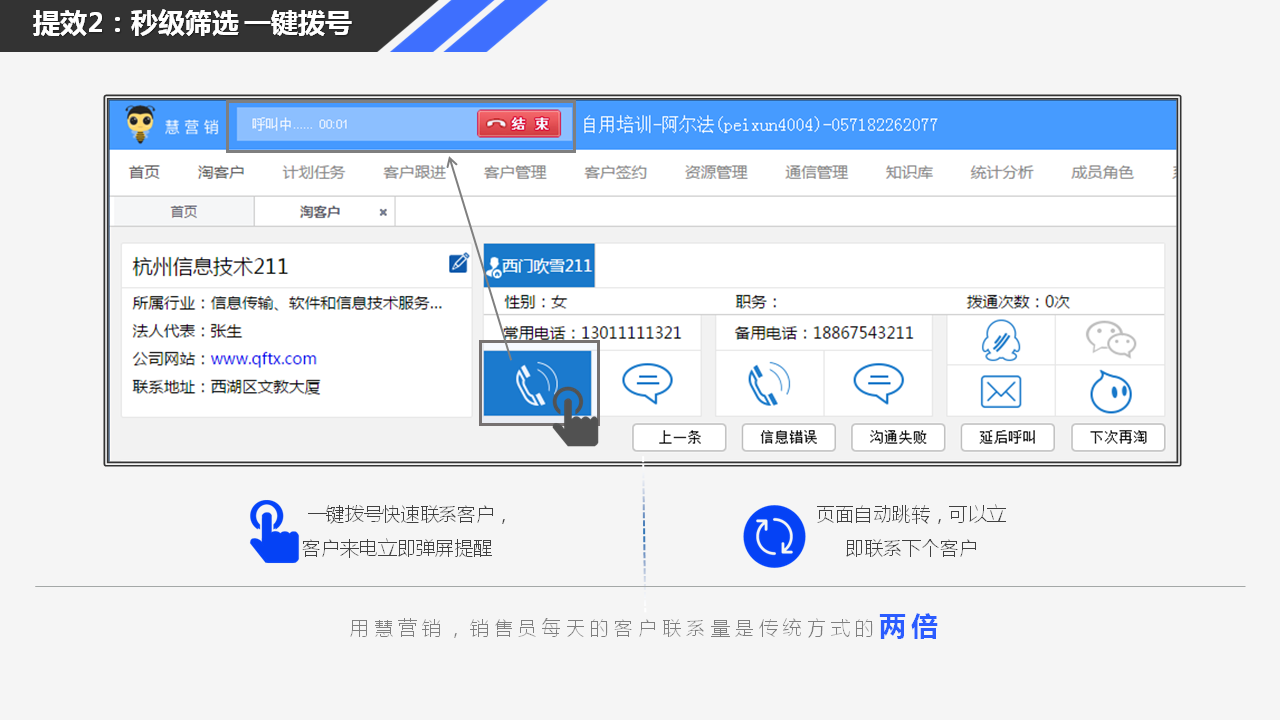Open the www.qftx.com company website link
This screenshot has width=1280, height=720.
pos(263,359)
